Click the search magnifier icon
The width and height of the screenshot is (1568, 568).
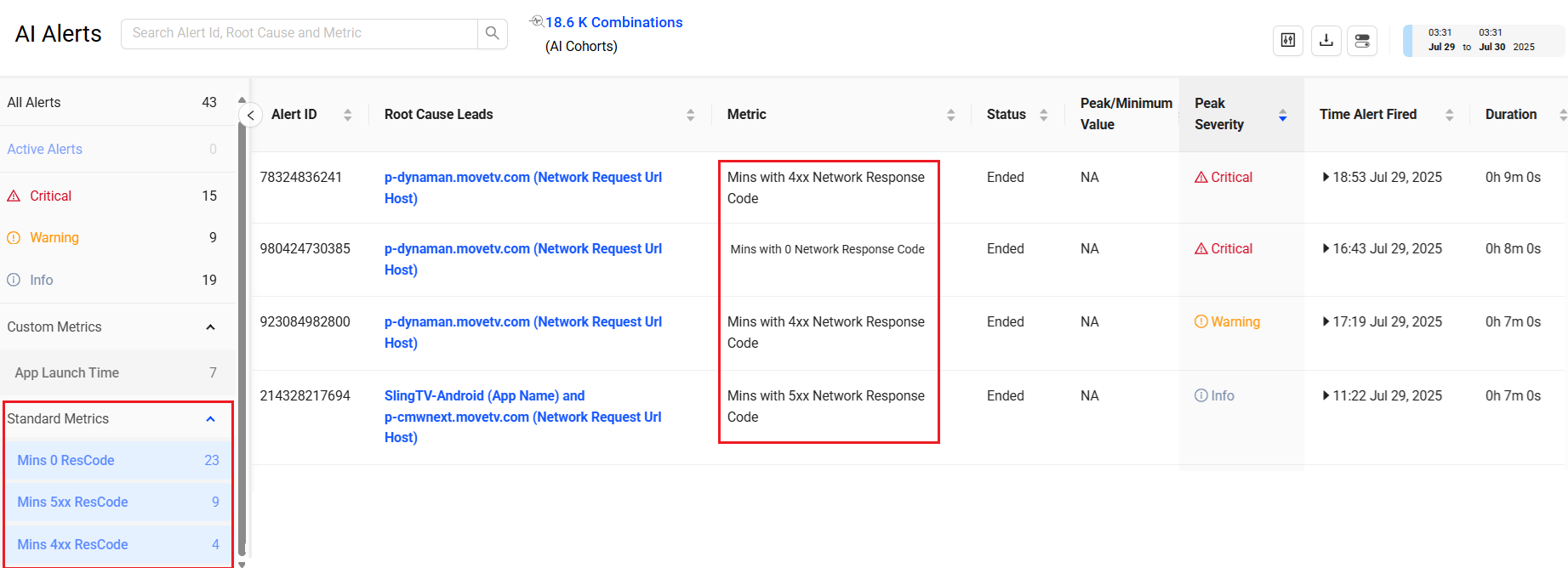tap(492, 34)
